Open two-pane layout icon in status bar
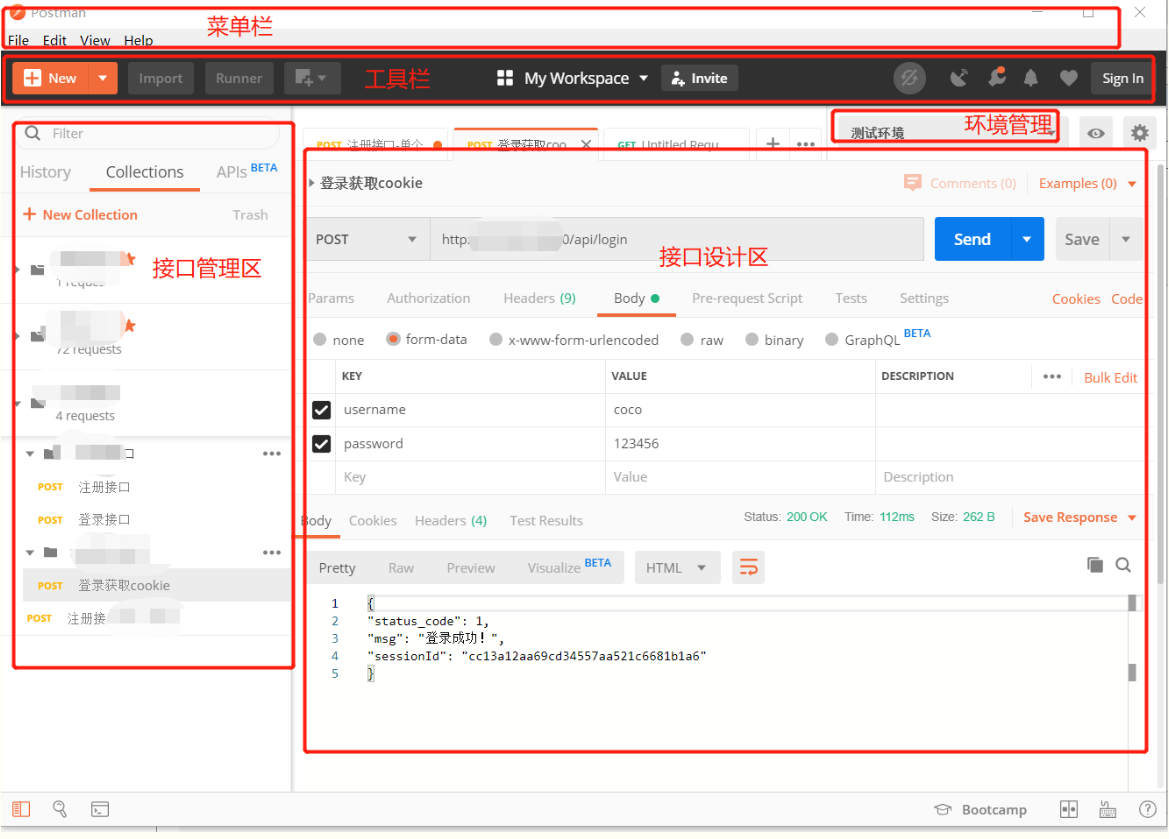Viewport: 1169px width, 839px height. pyautogui.click(x=1068, y=809)
